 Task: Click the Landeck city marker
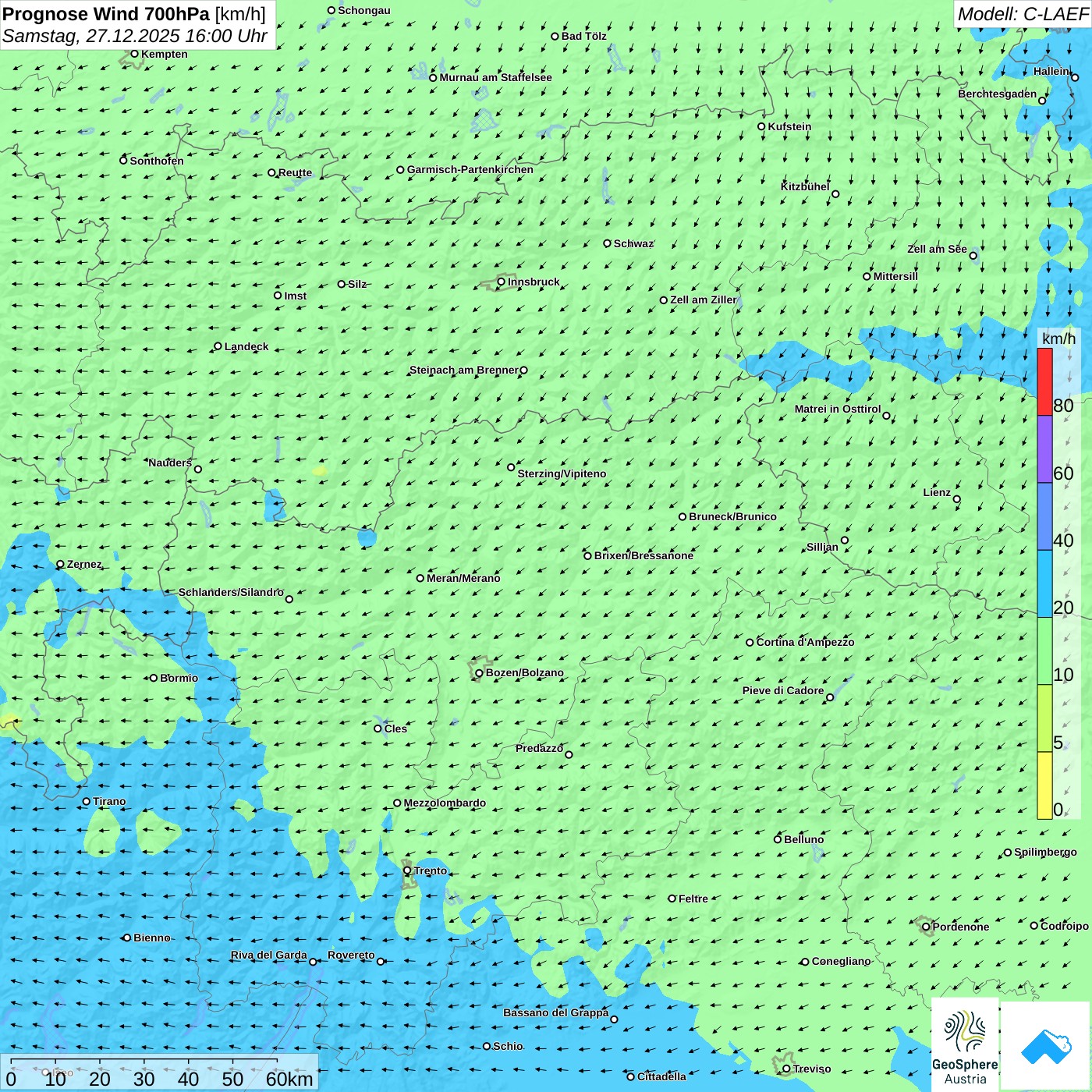tap(218, 346)
